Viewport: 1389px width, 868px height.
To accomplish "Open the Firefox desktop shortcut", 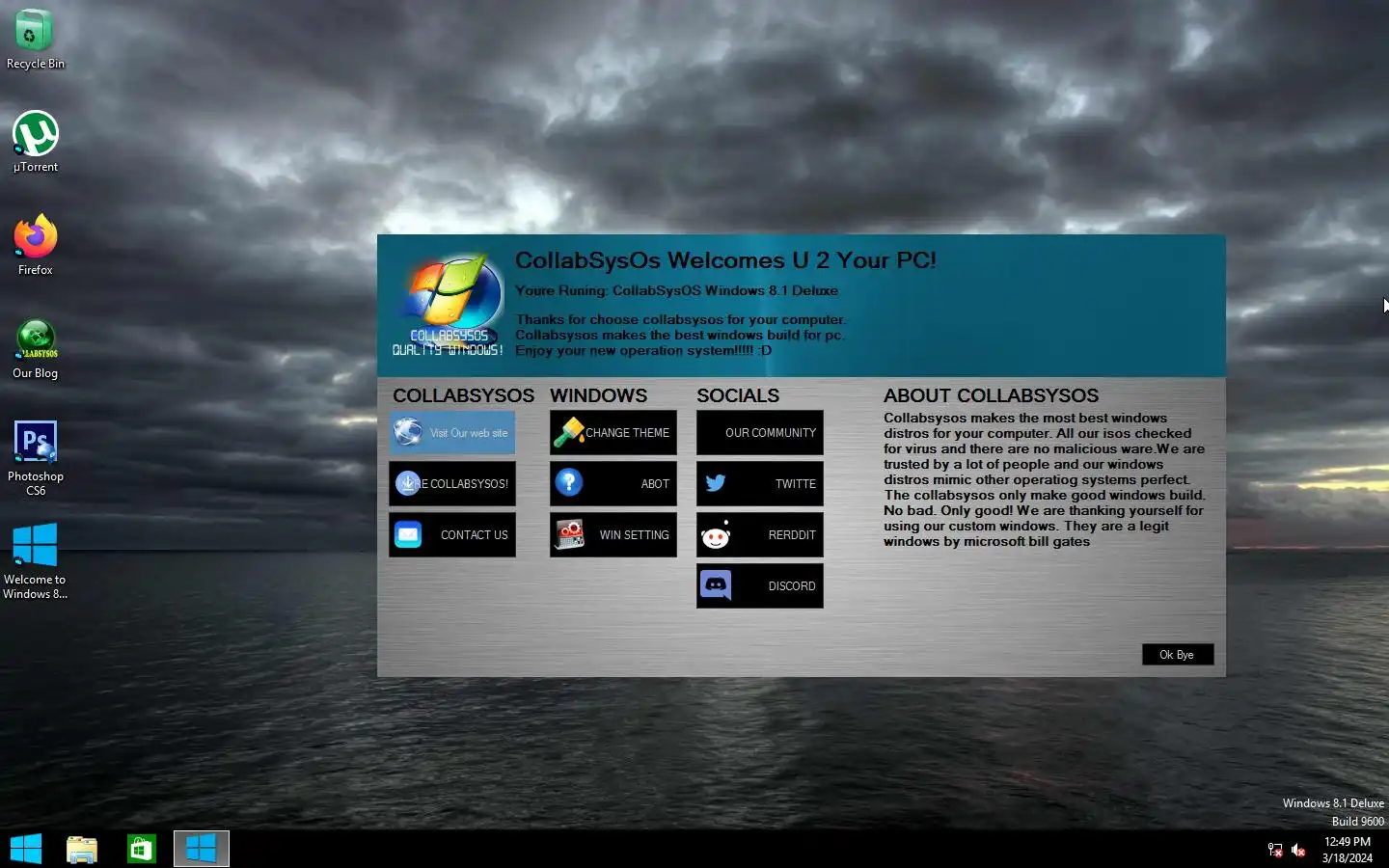I will 36,245.
